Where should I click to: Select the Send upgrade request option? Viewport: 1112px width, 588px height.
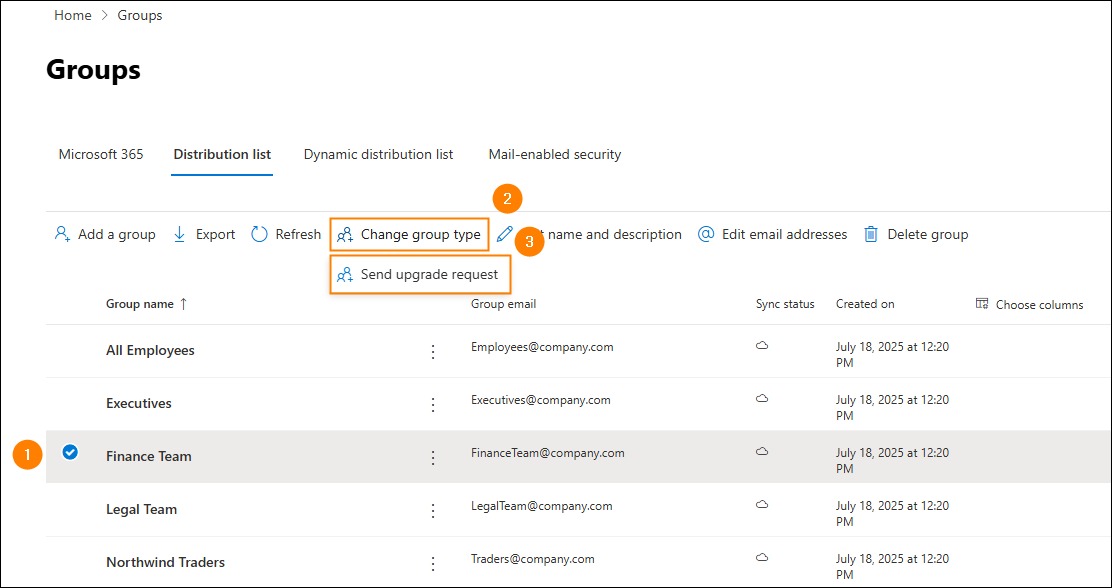[421, 274]
